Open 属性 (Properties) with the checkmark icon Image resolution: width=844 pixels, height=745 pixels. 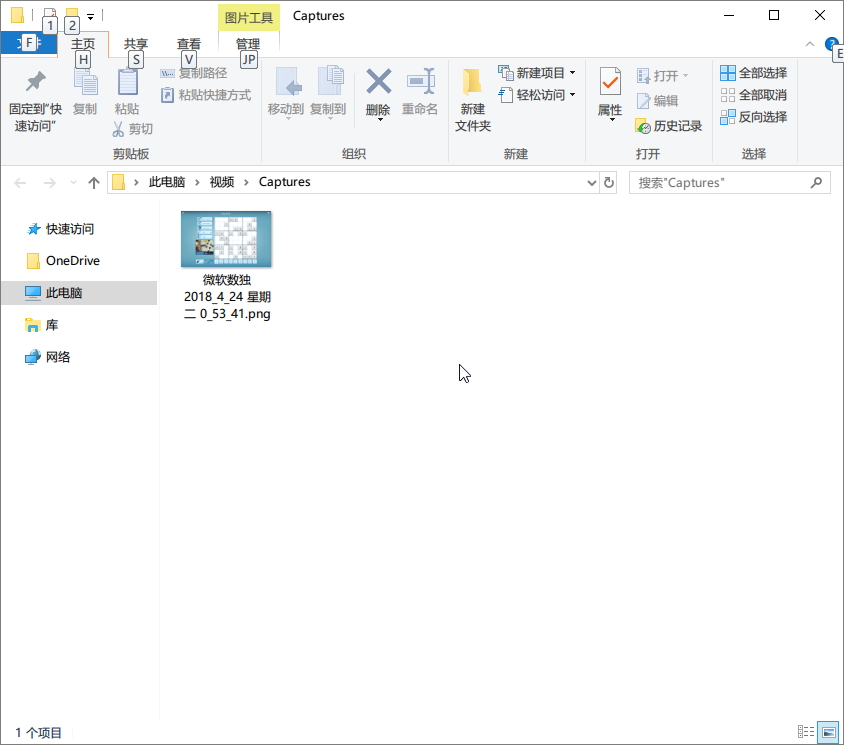pos(610,82)
